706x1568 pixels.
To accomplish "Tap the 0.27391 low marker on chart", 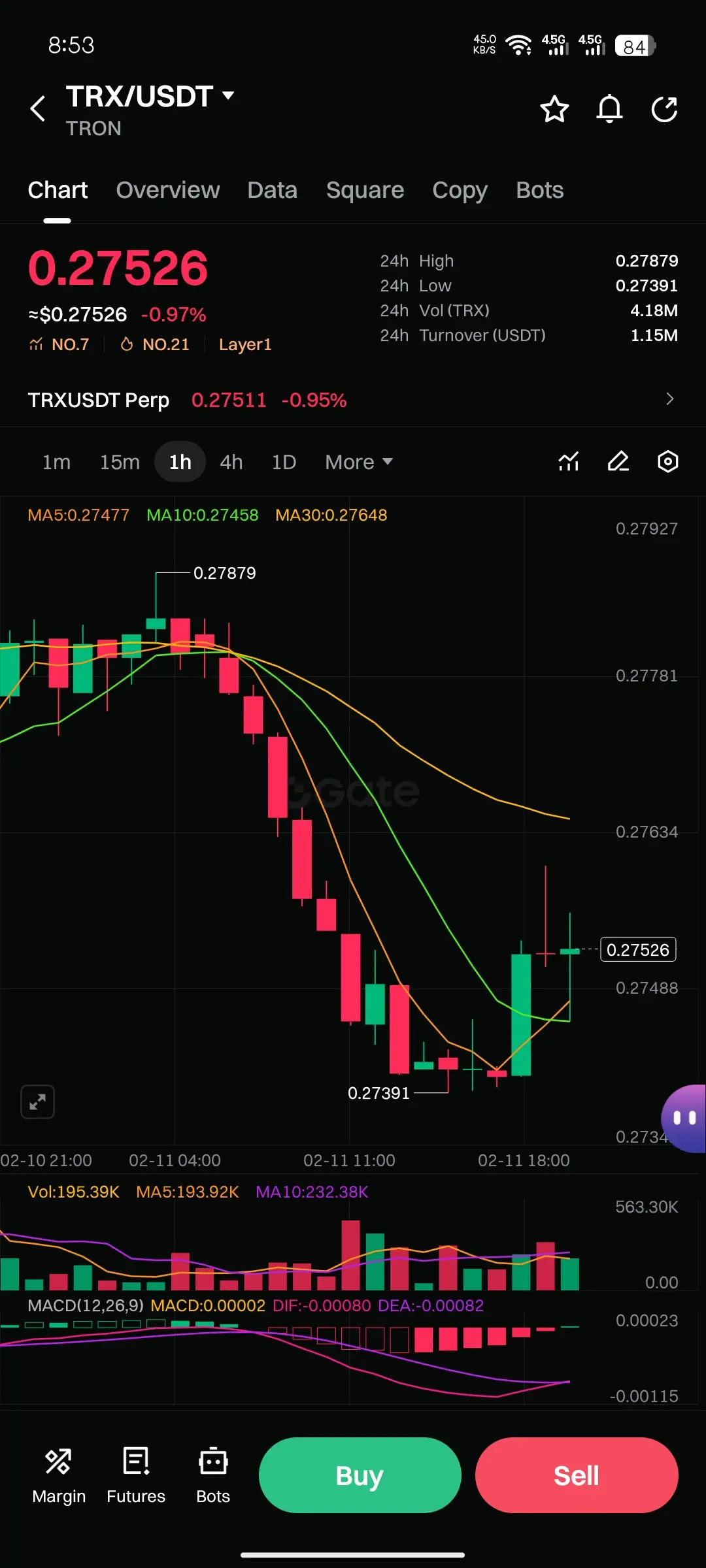I will pyautogui.click(x=378, y=1093).
